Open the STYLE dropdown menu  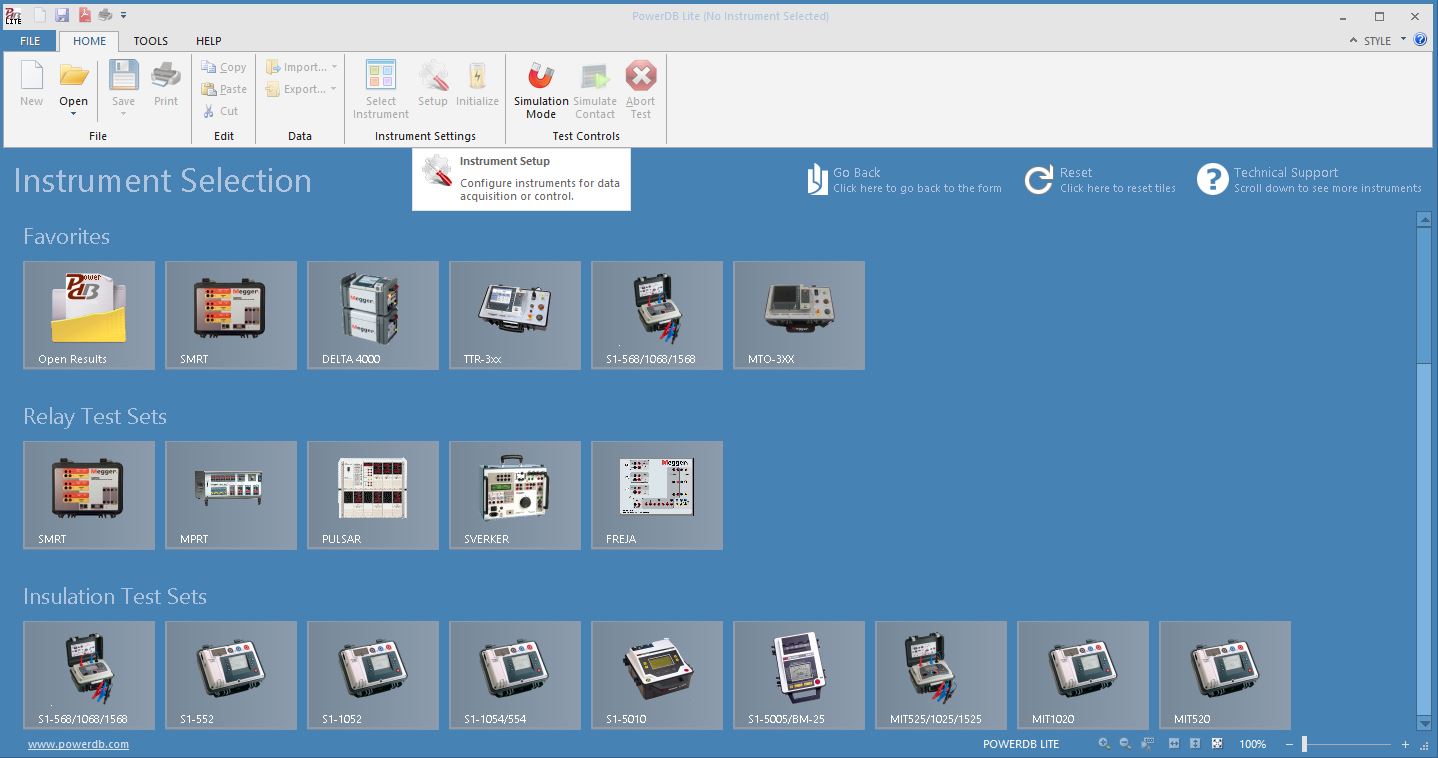pyautogui.click(x=1403, y=41)
